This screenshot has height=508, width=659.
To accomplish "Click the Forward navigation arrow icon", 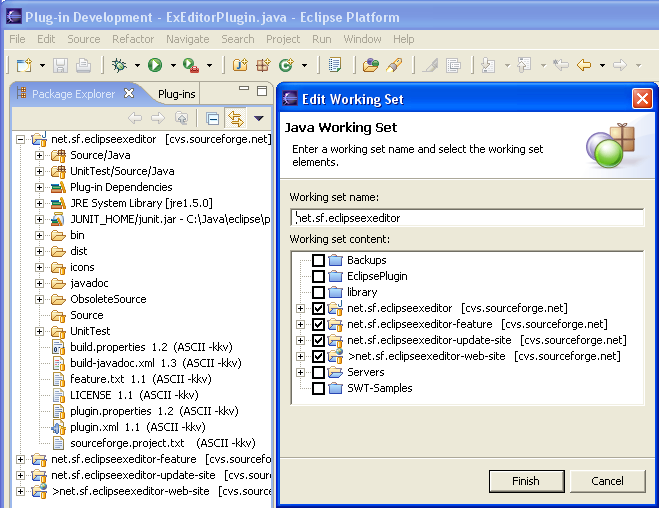I will (x=620, y=65).
